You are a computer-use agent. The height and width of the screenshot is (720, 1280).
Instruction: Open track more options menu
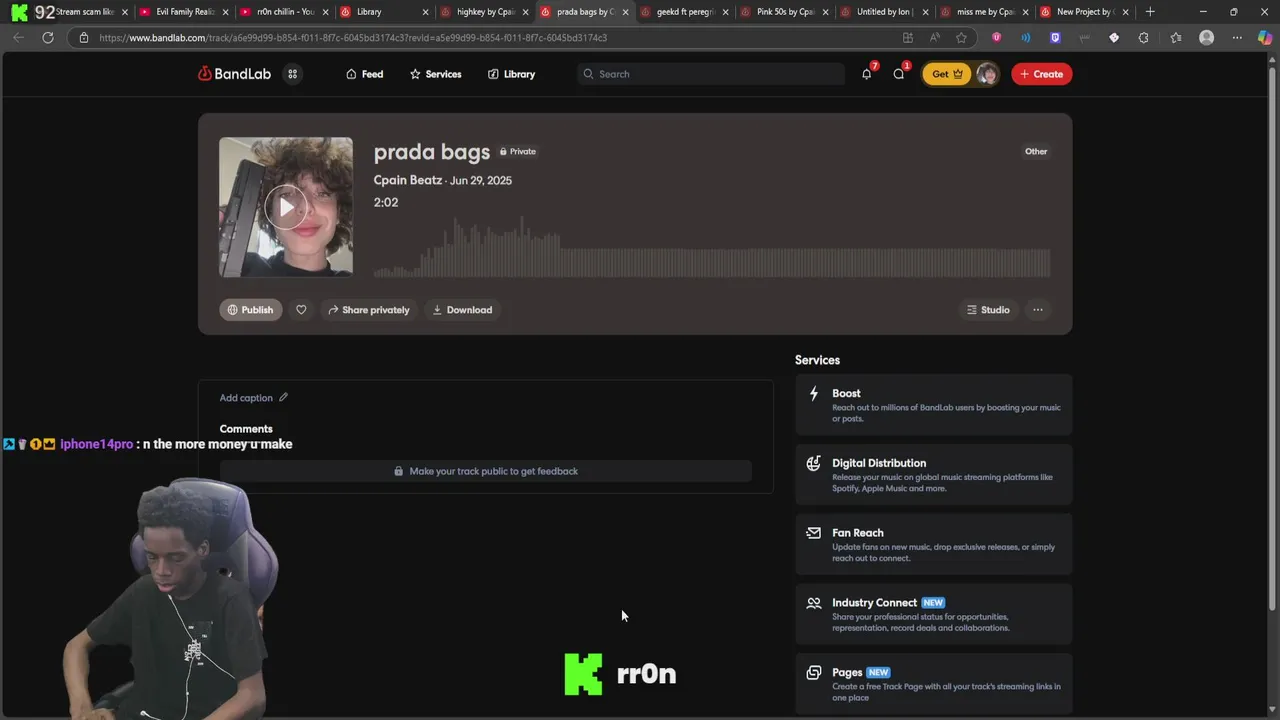pos(1038,310)
